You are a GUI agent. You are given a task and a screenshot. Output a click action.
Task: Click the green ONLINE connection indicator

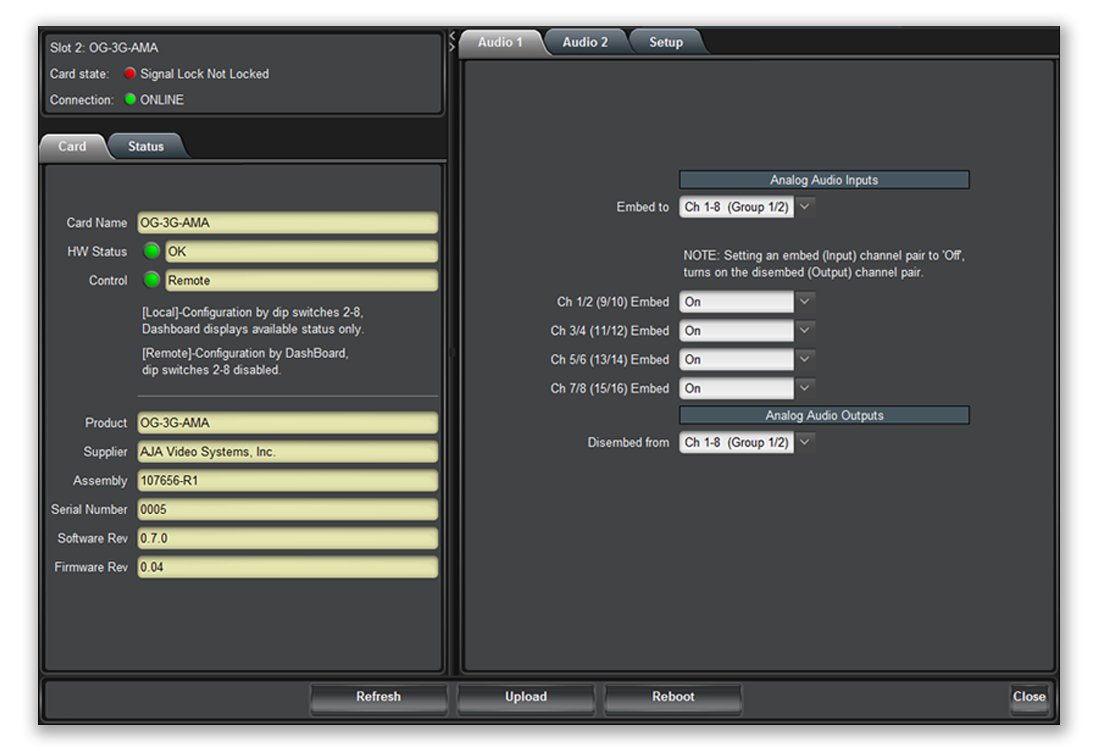130,99
